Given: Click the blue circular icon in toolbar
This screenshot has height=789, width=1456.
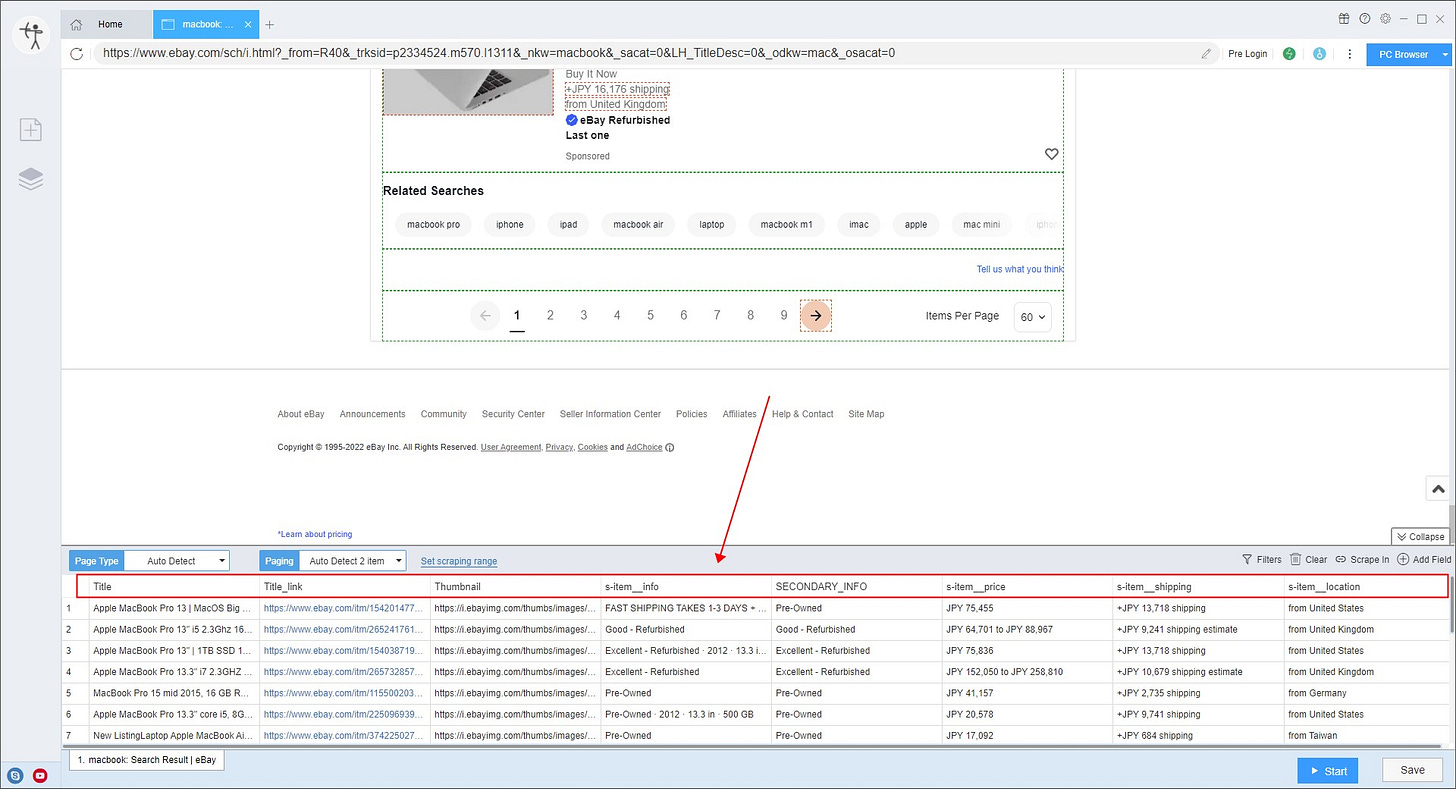Looking at the screenshot, I should [1319, 53].
